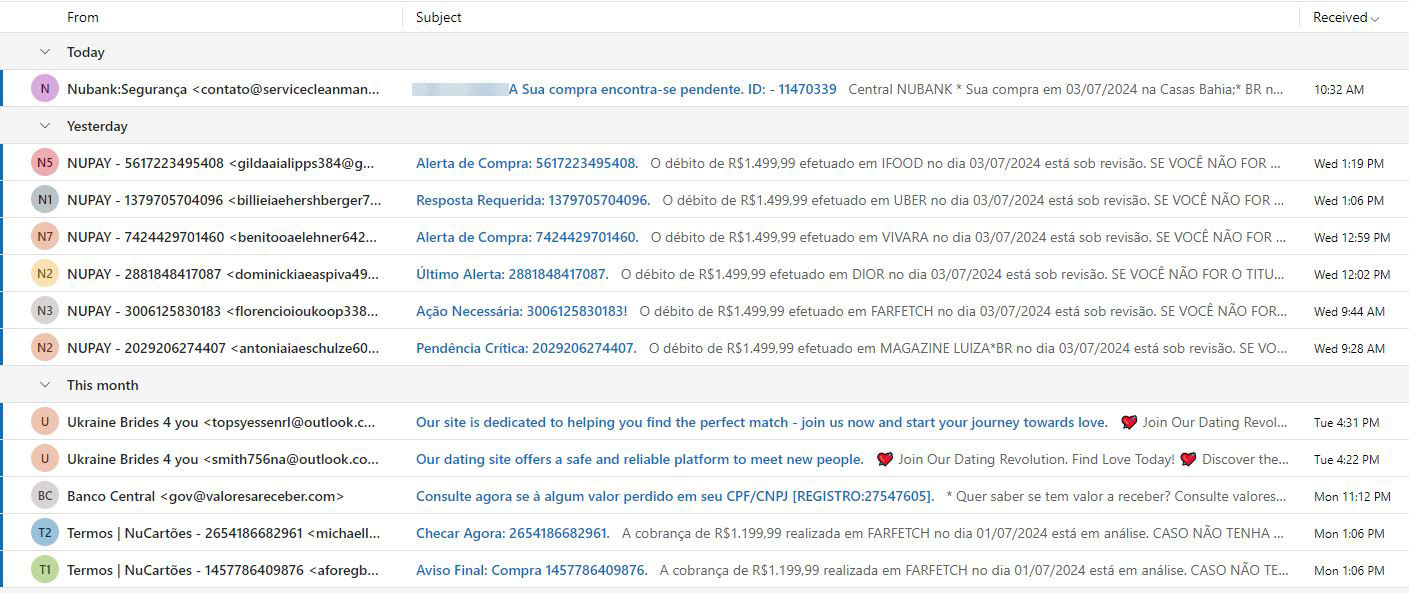Select the N3 avatar of the FARFETCH NUPAY email

click(45, 311)
